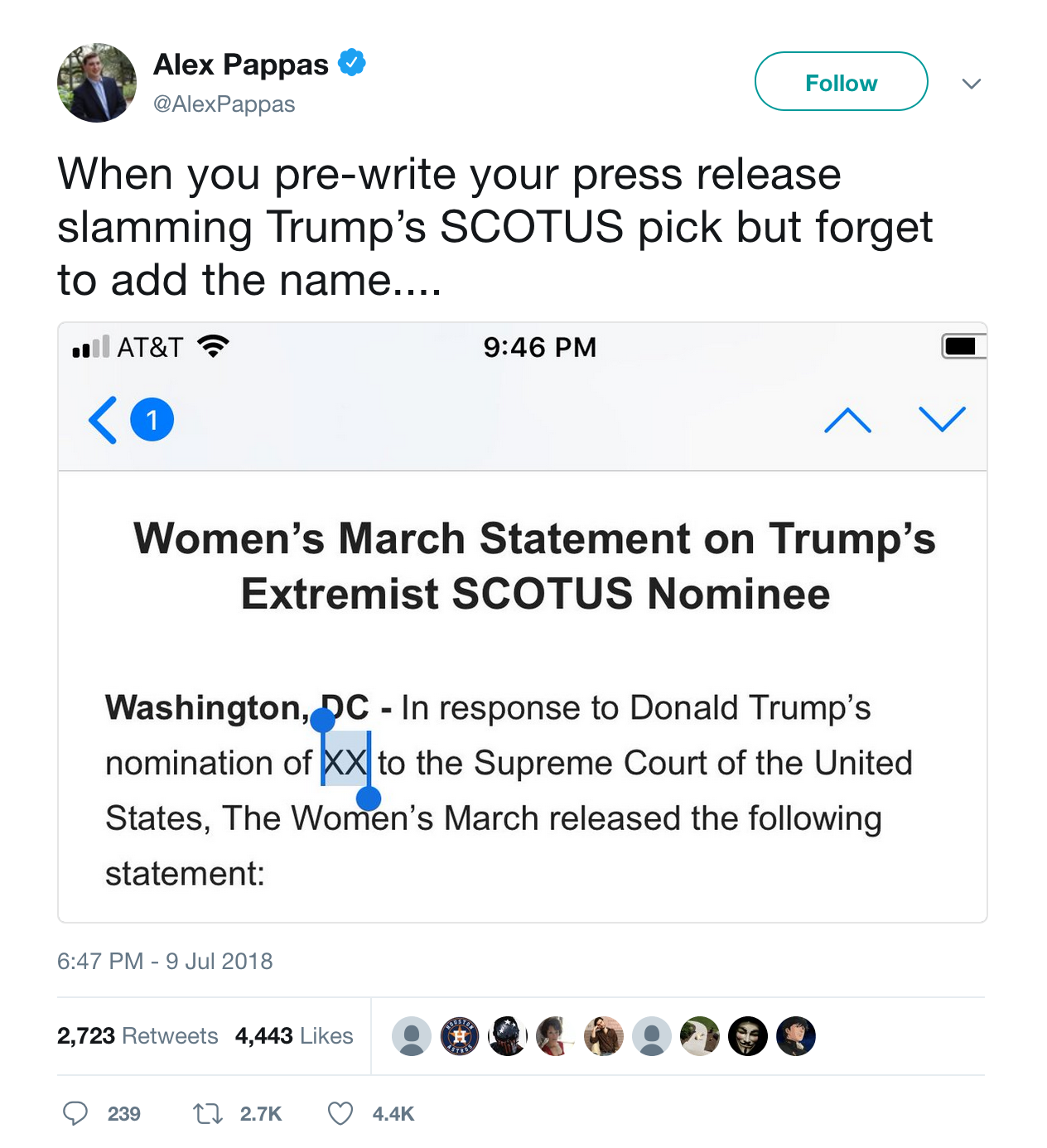Open the 6:47 PM - 9 Jul 2018 timestamp
This screenshot has height=1148, width=1047.
click(x=165, y=961)
